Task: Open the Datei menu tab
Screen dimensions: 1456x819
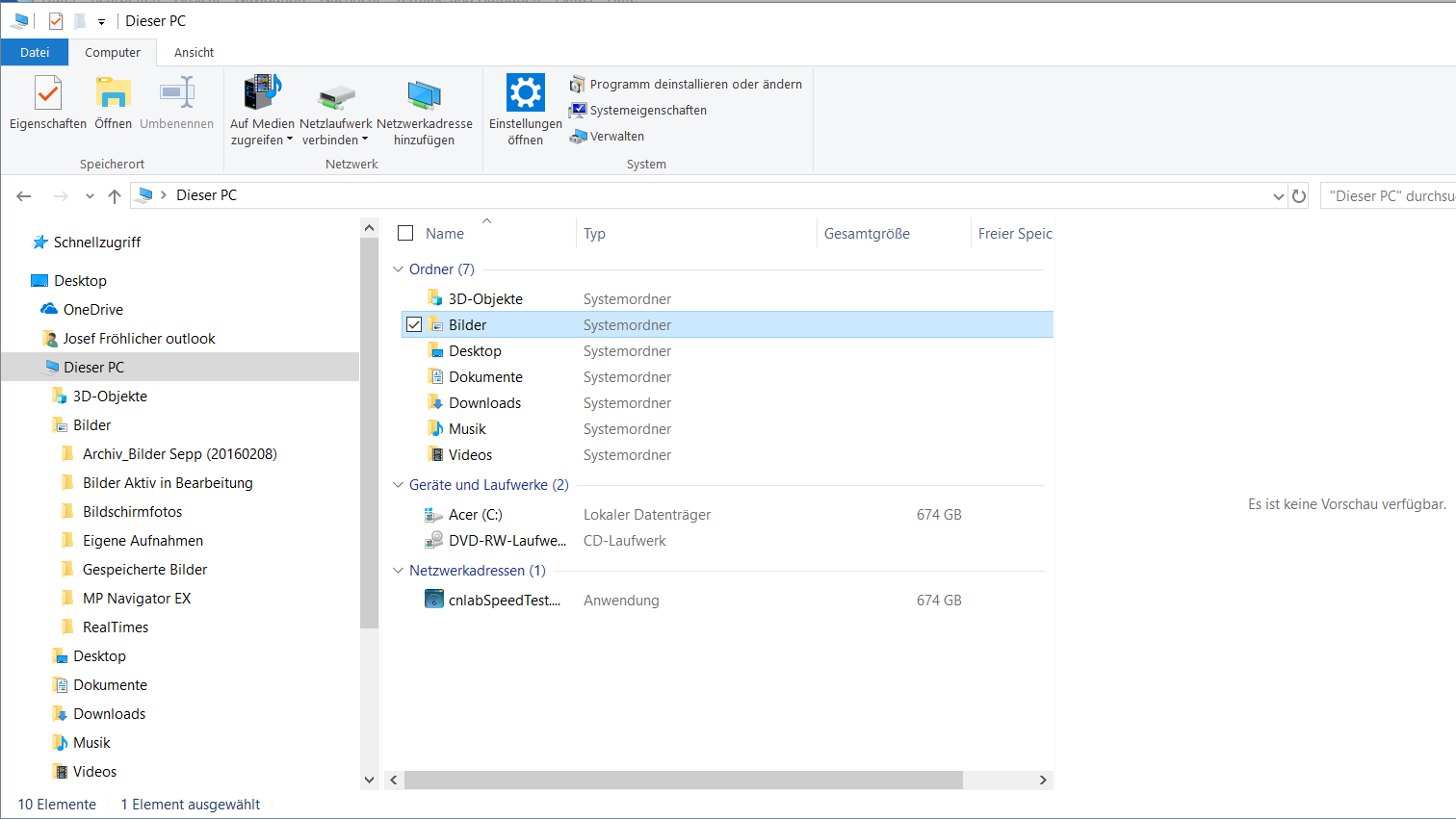Action: pos(35,53)
